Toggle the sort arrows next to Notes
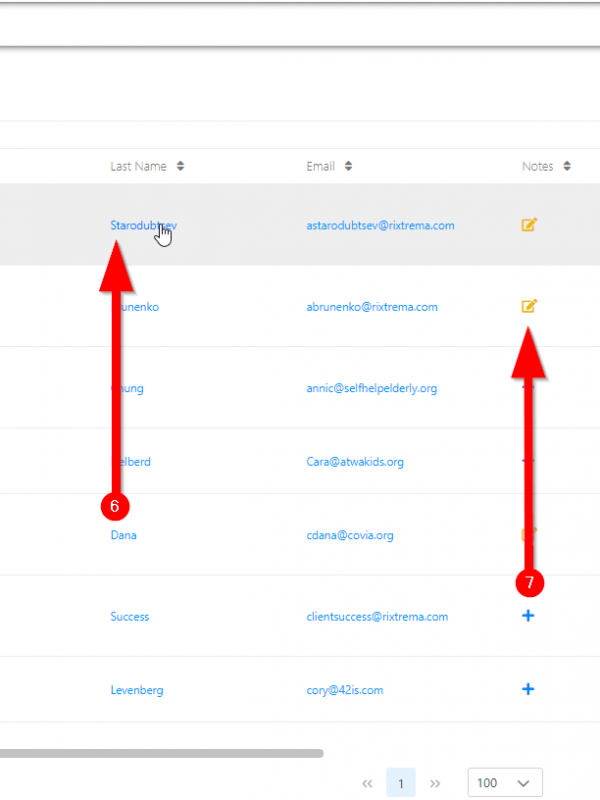The height and width of the screenshot is (800, 600). click(x=567, y=166)
